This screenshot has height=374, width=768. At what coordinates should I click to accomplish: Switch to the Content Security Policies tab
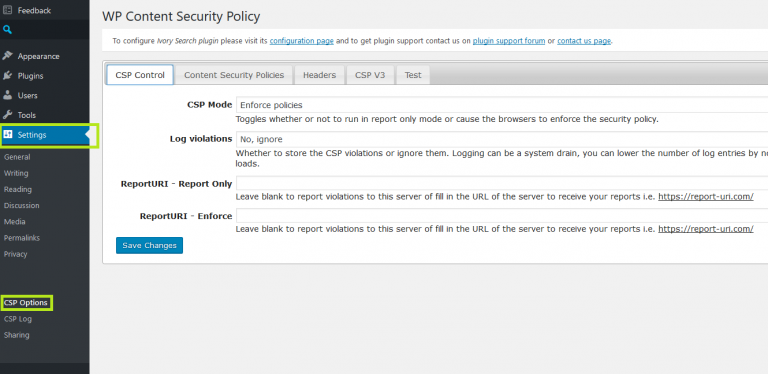[234, 75]
